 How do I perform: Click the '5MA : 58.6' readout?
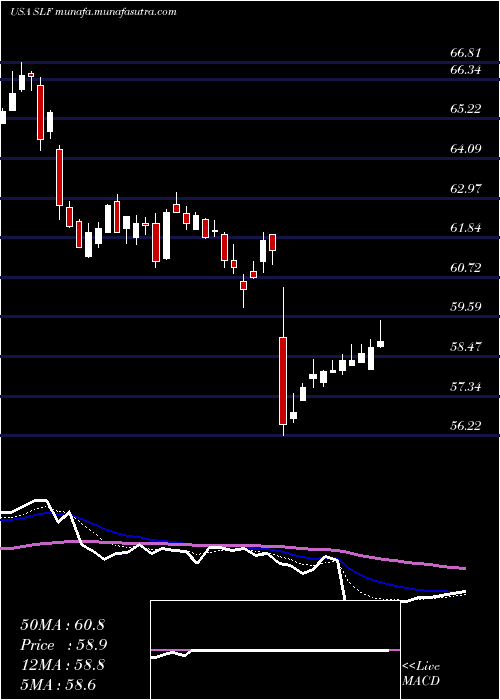[59, 684]
